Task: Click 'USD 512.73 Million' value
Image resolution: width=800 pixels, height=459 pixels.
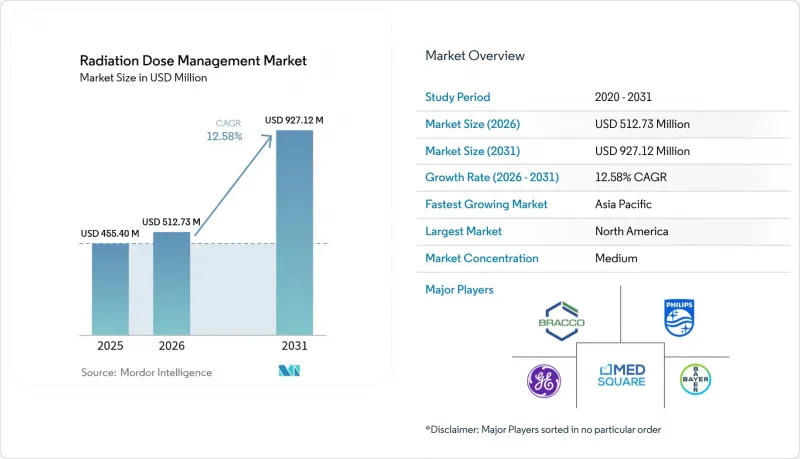Action: 642,124
